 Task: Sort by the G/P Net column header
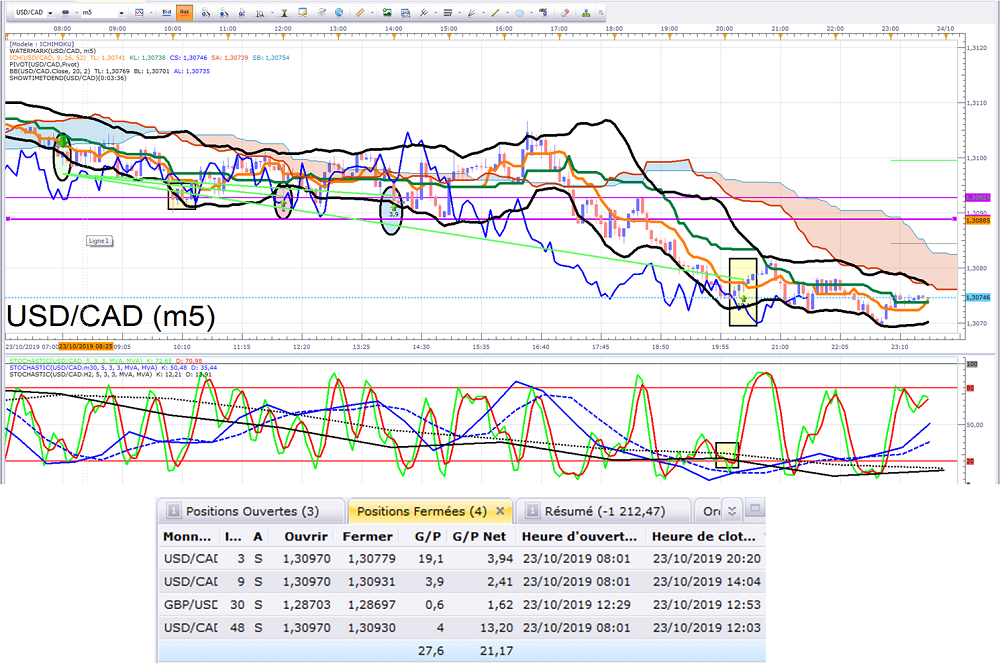point(479,536)
